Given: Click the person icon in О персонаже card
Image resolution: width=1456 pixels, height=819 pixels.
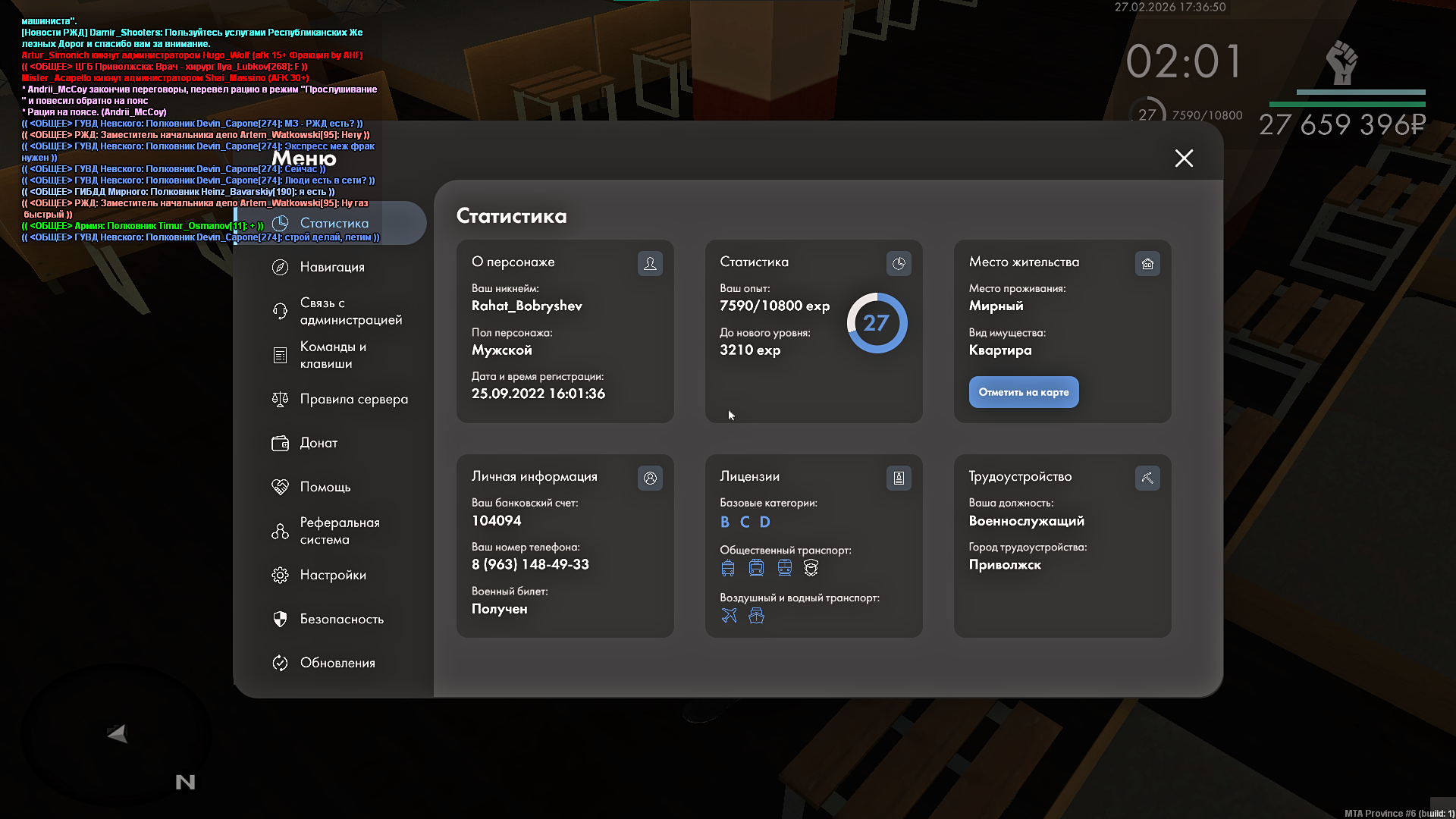Looking at the screenshot, I should click(x=650, y=263).
